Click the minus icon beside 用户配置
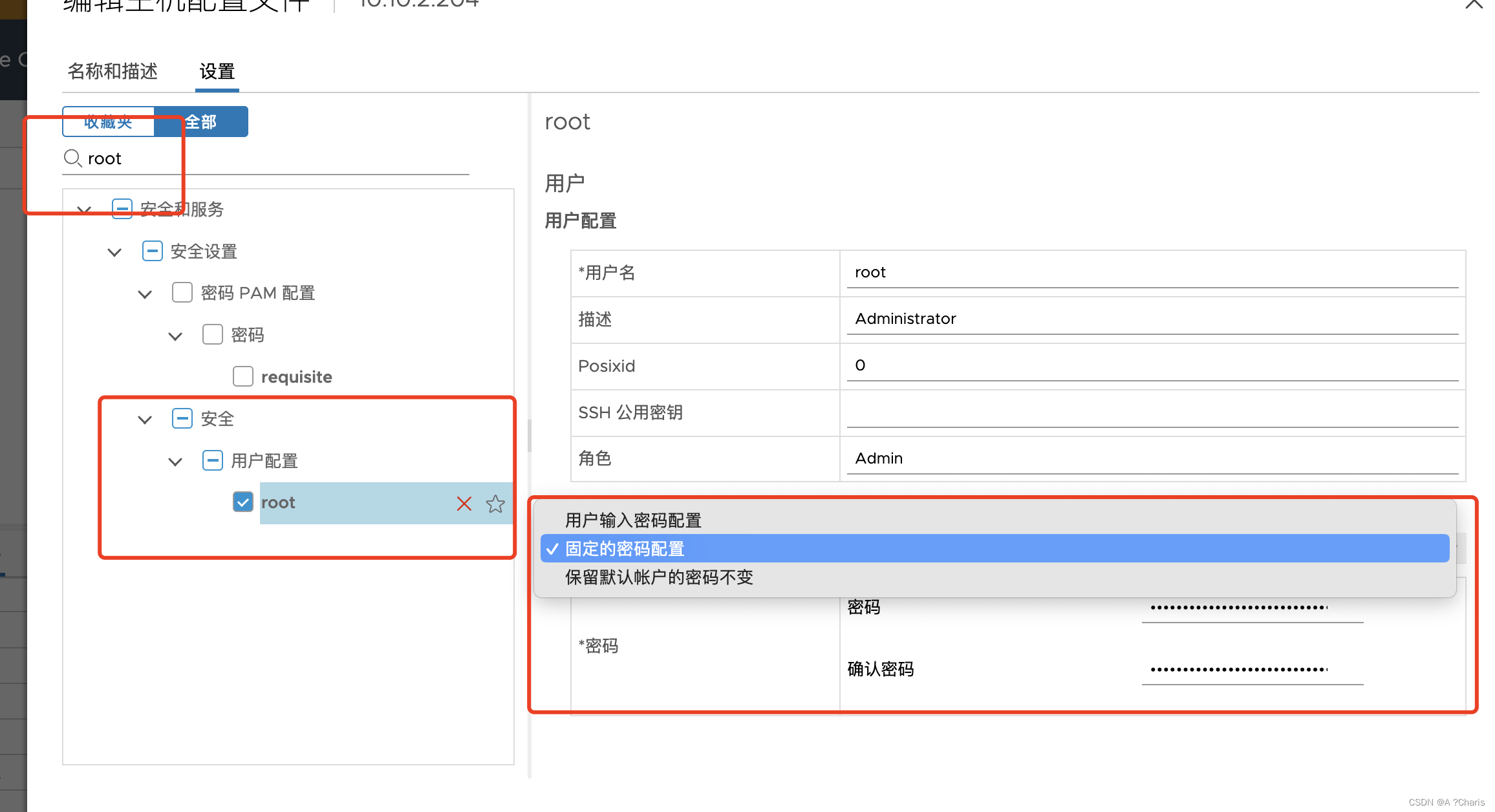Image resolution: width=1495 pixels, height=812 pixels. point(213,460)
